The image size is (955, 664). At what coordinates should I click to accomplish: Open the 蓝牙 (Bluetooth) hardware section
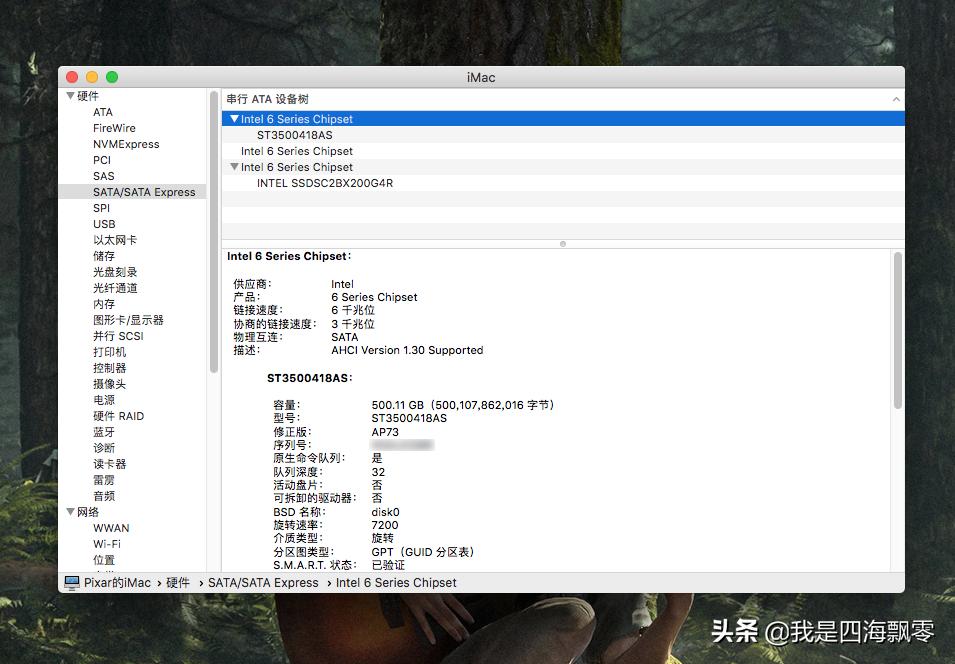pos(102,431)
